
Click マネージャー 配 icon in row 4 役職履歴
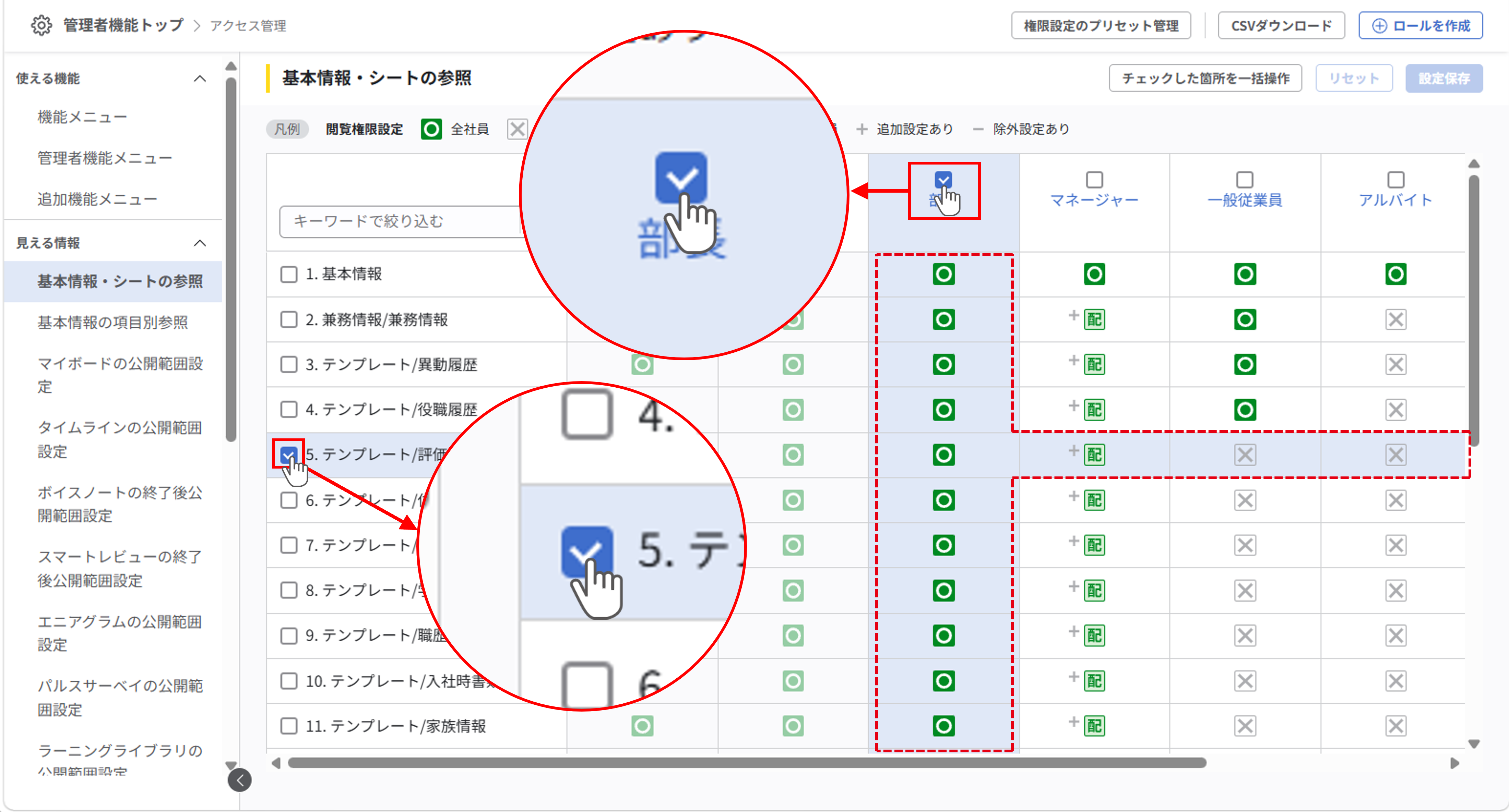coord(1094,410)
